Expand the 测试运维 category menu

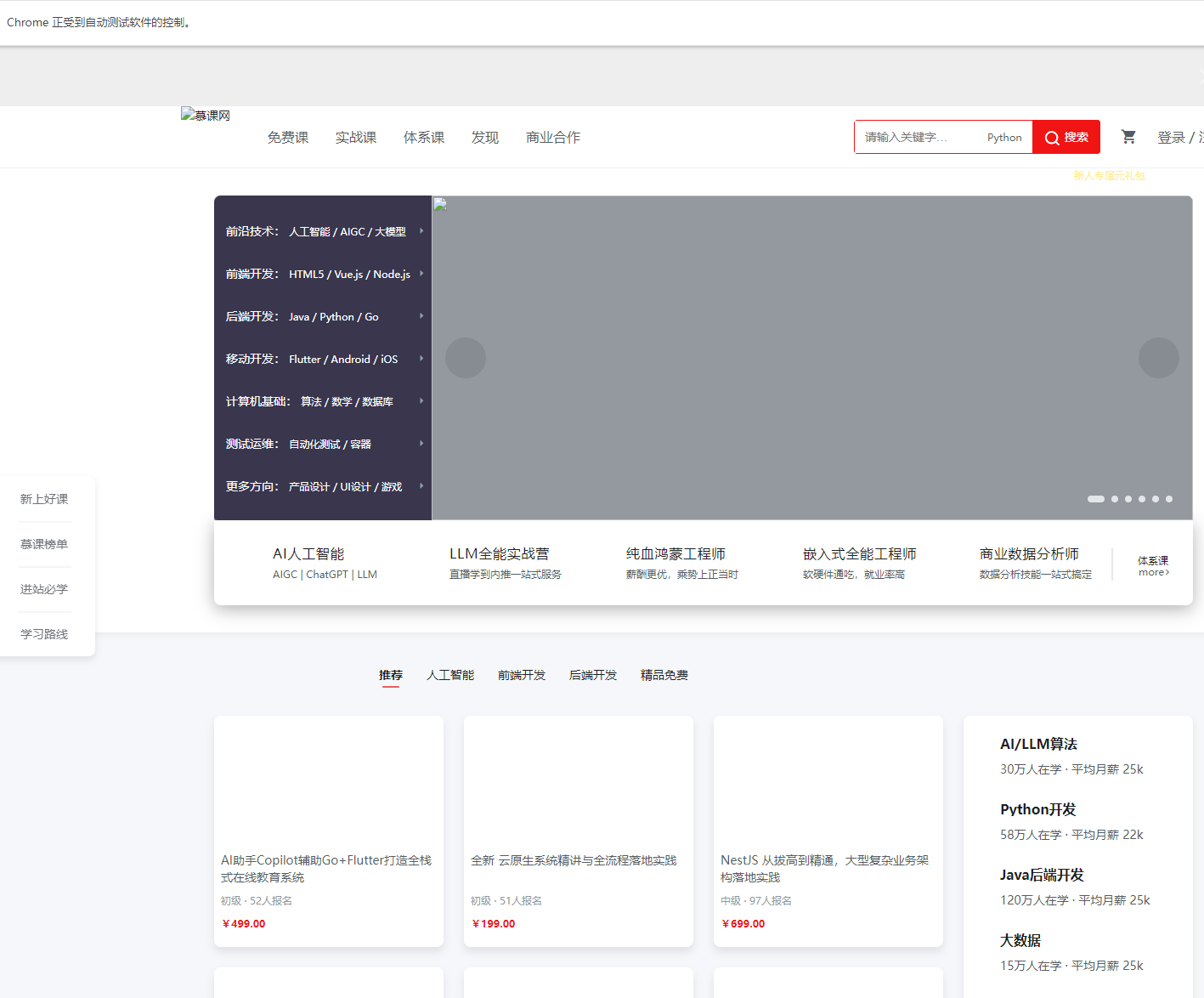[x=323, y=444]
